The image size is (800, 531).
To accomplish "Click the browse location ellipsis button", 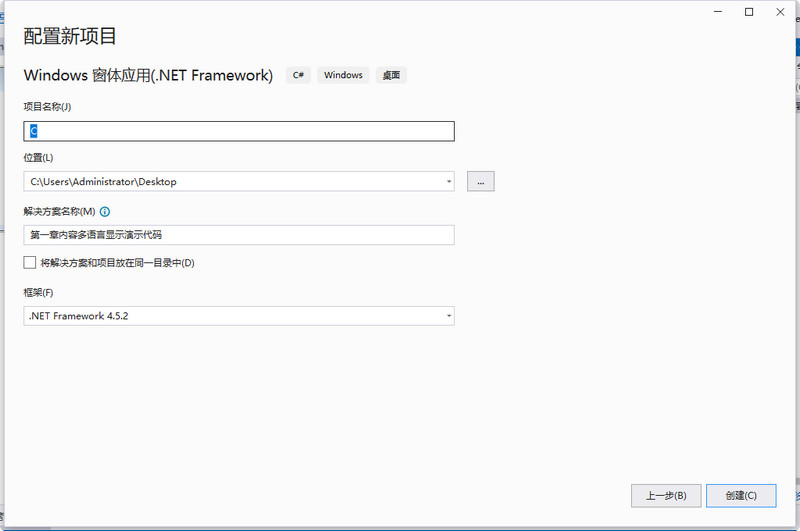I will (481, 182).
